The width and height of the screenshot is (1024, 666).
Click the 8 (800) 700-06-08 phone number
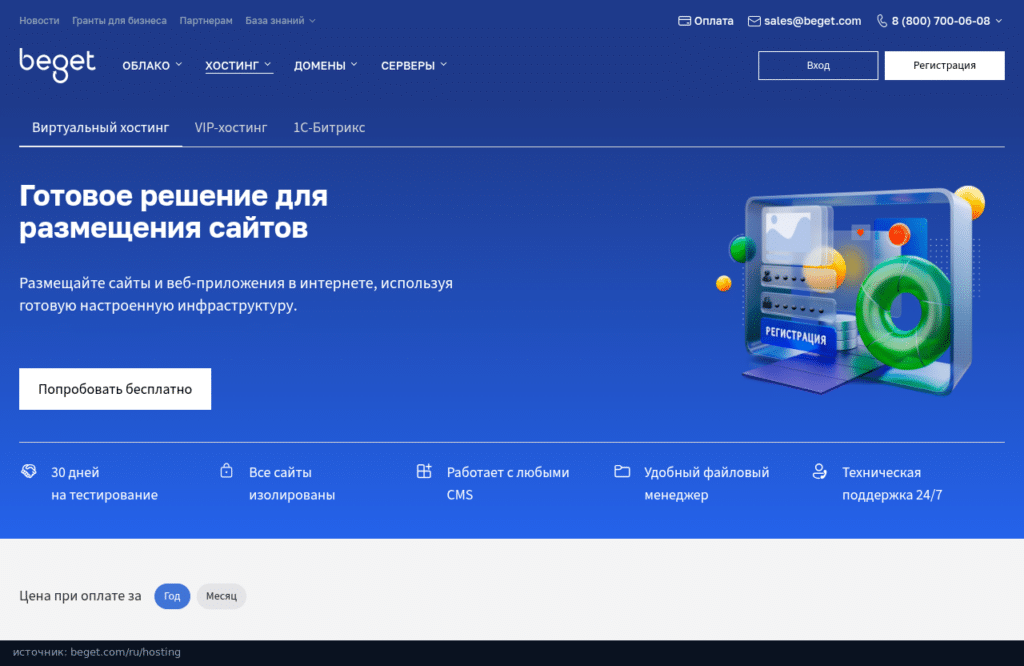[x=940, y=21]
